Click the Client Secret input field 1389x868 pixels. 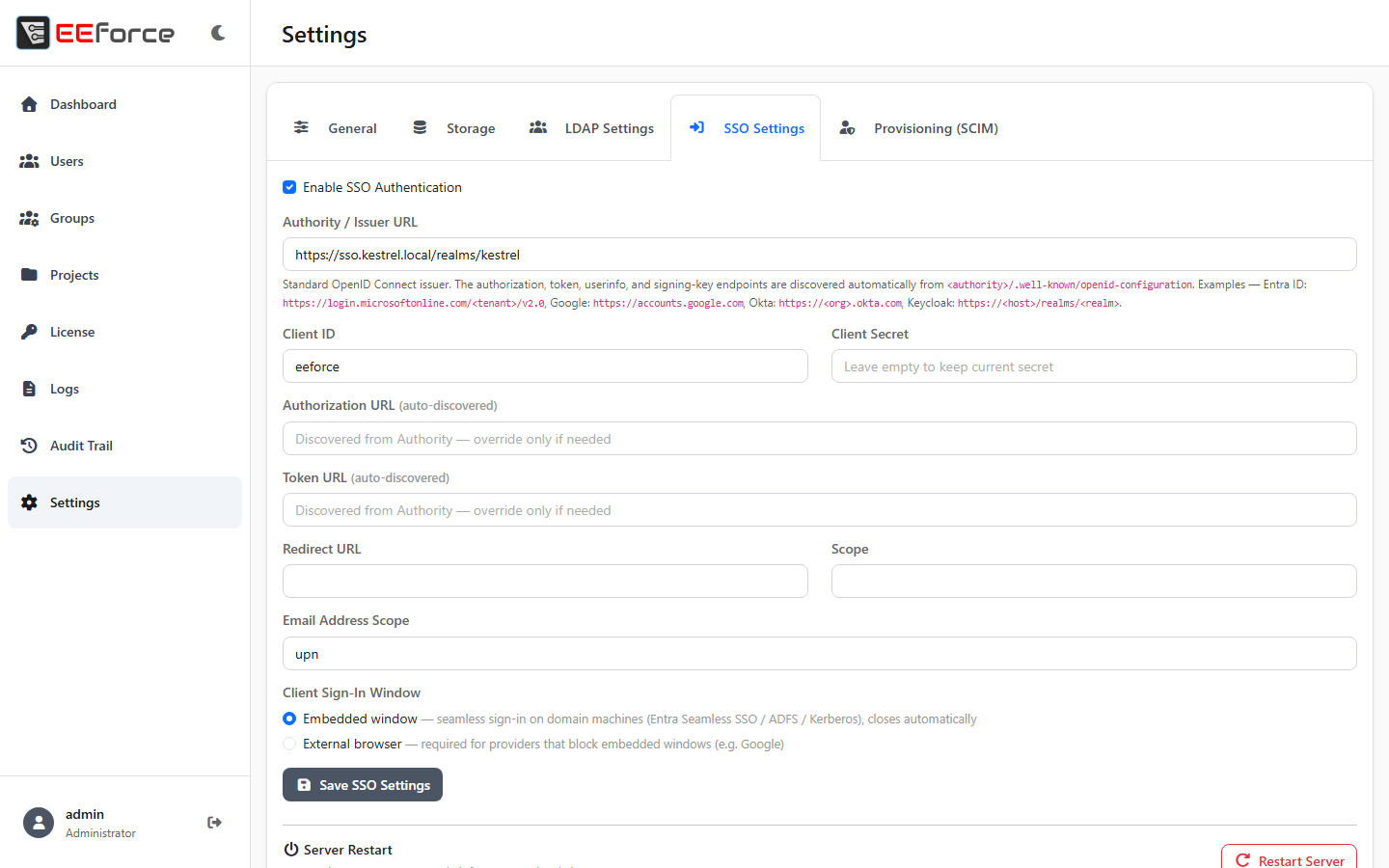pyautogui.click(x=1094, y=366)
